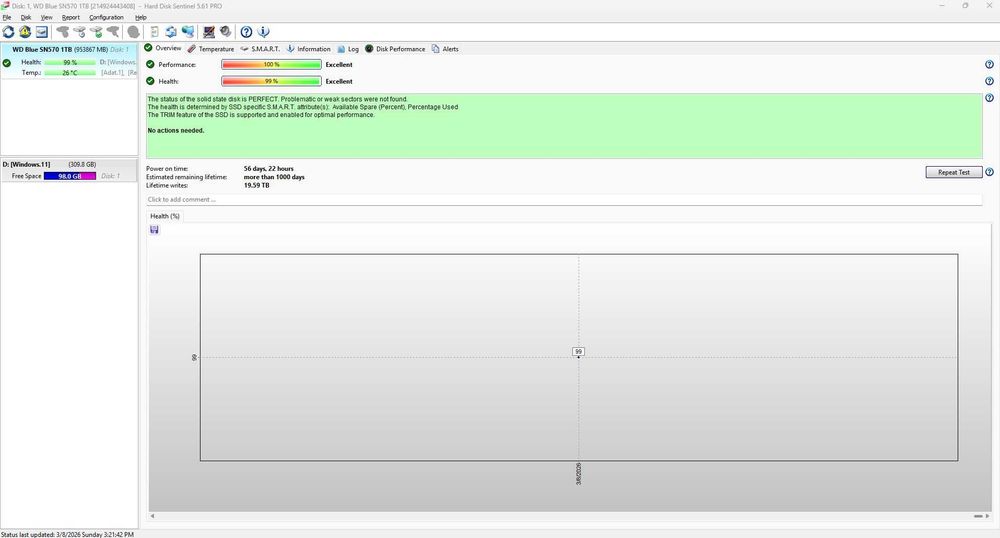Click the graph scrollbar left arrow
The height and width of the screenshot is (538, 1000).
coord(152,516)
